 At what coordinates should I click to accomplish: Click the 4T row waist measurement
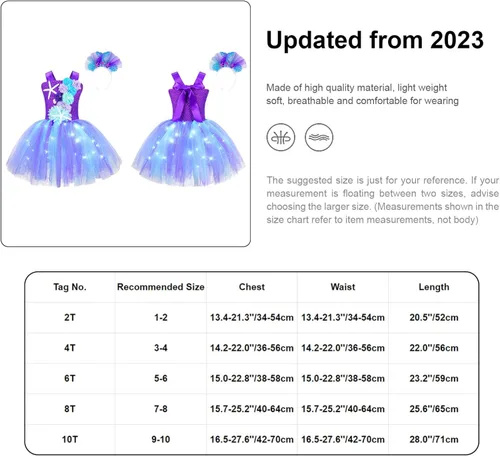343,348
